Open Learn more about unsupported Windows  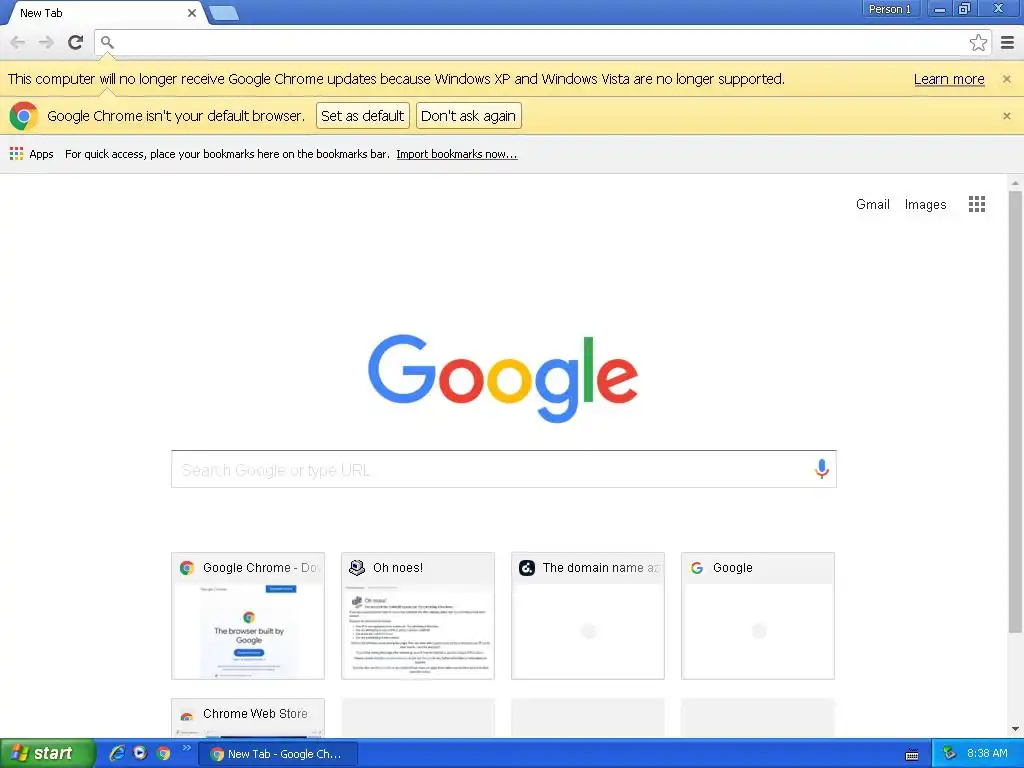point(949,79)
